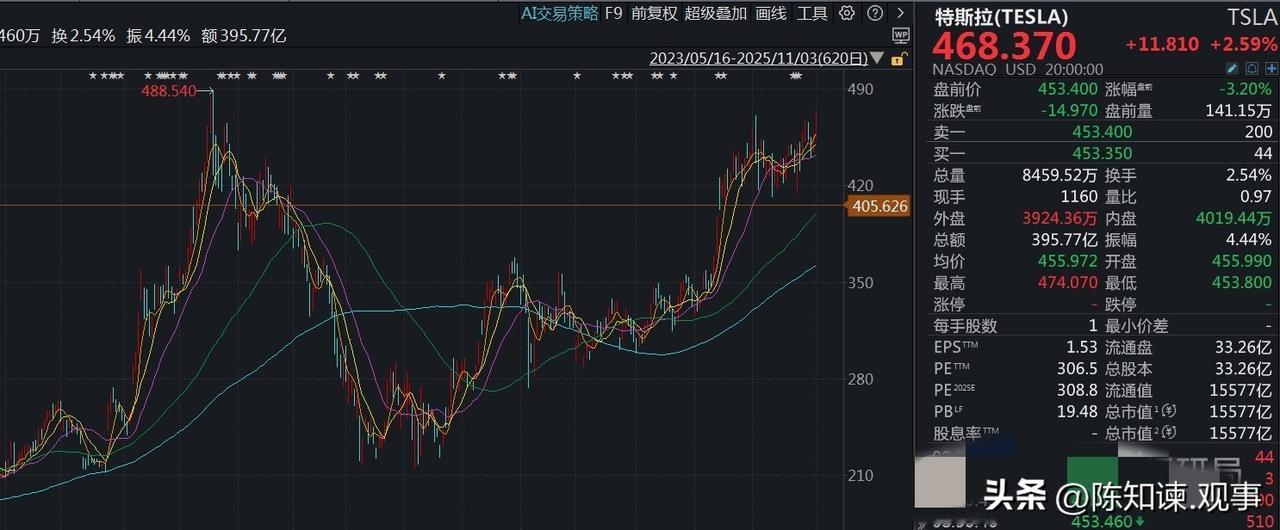Image resolution: width=1280 pixels, height=530 pixels.
Task: Open 超级叠加 overlay menu
Action: (715, 13)
